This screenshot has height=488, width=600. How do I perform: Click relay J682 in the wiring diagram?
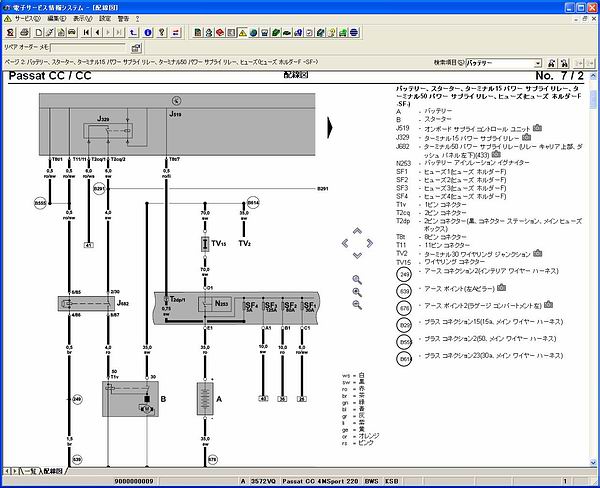click(86, 304)
